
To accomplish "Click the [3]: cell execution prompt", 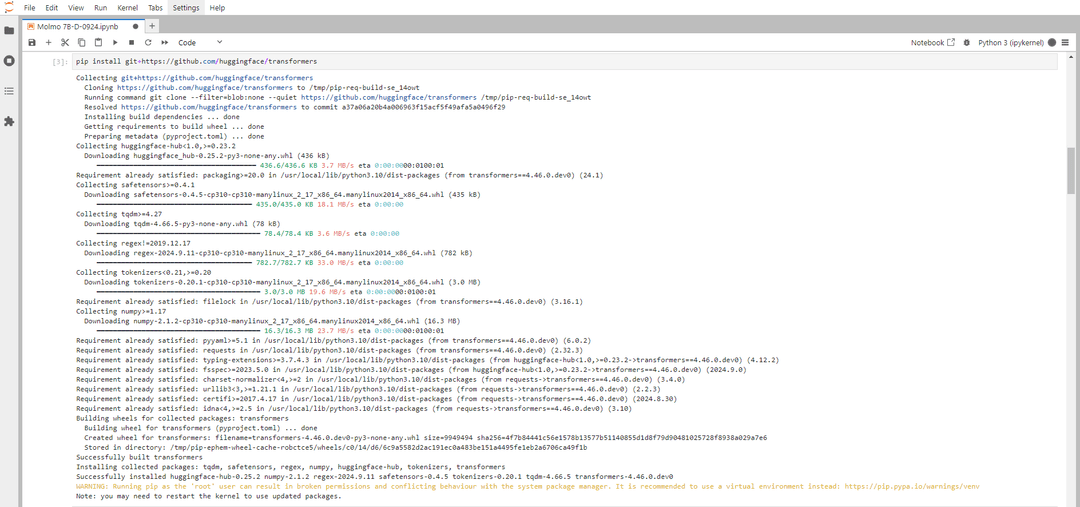I will point(61,62).
